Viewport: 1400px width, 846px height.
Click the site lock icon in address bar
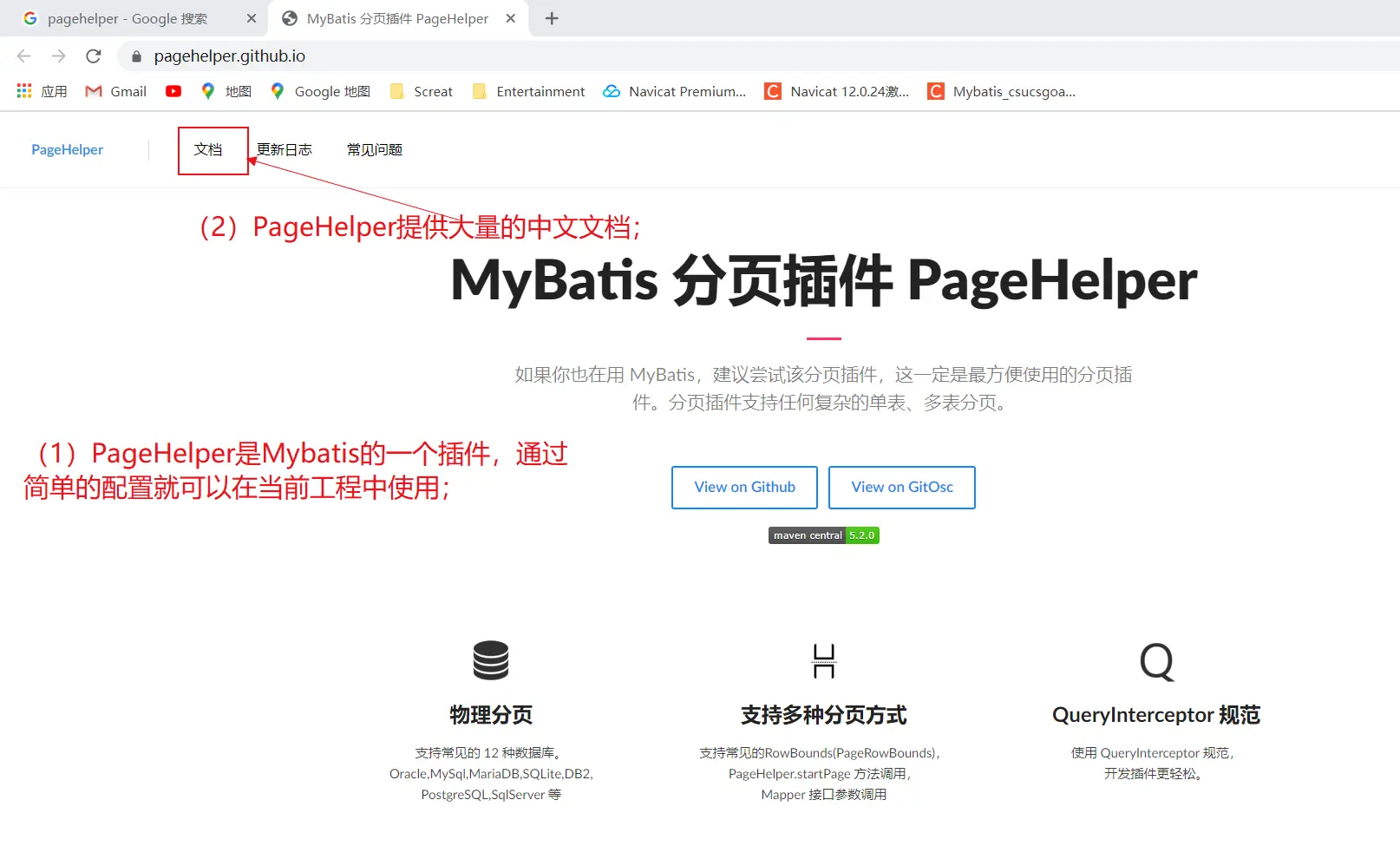click(x=136, y=56)
